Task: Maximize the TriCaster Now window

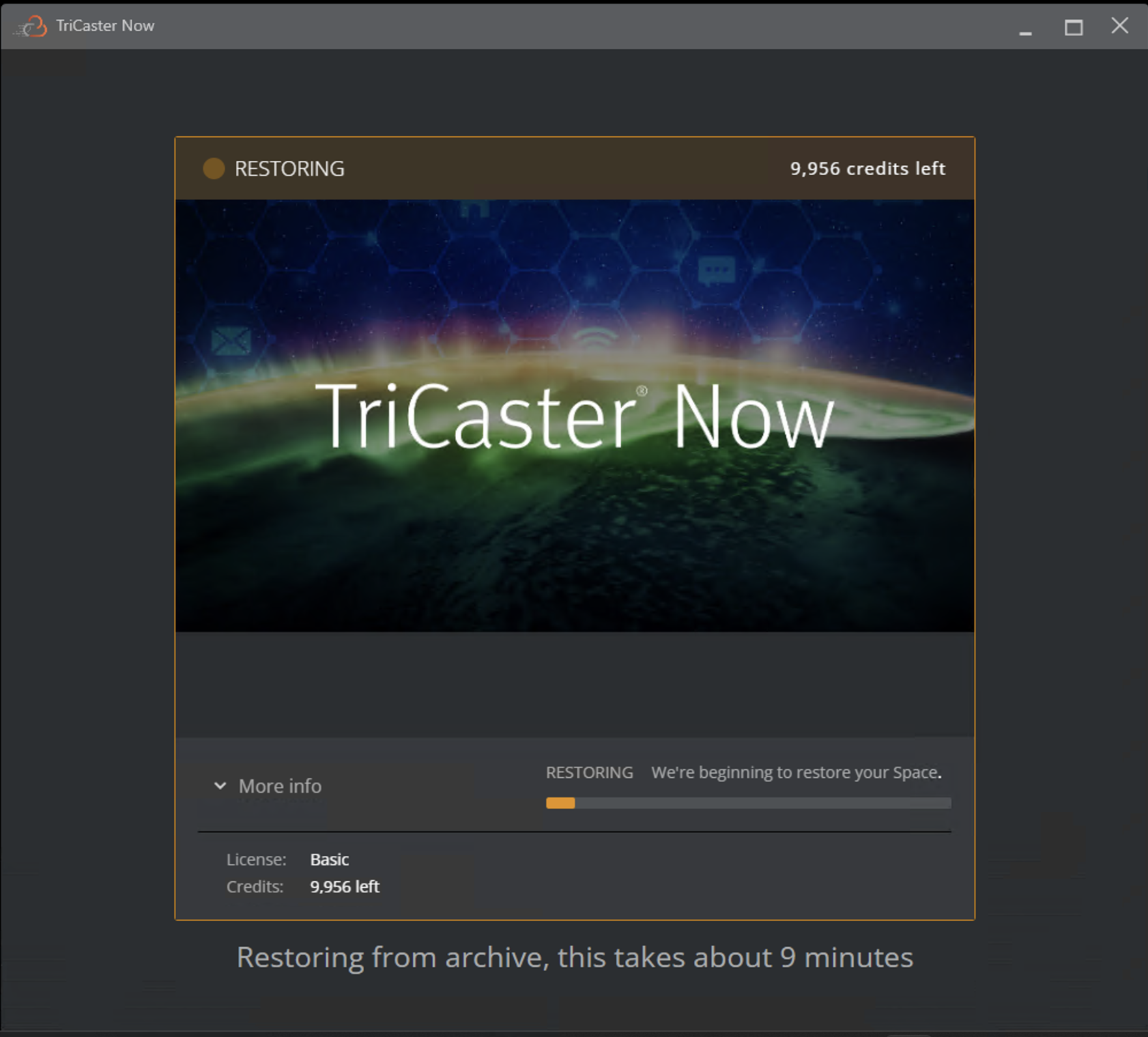Action: 1074,27
